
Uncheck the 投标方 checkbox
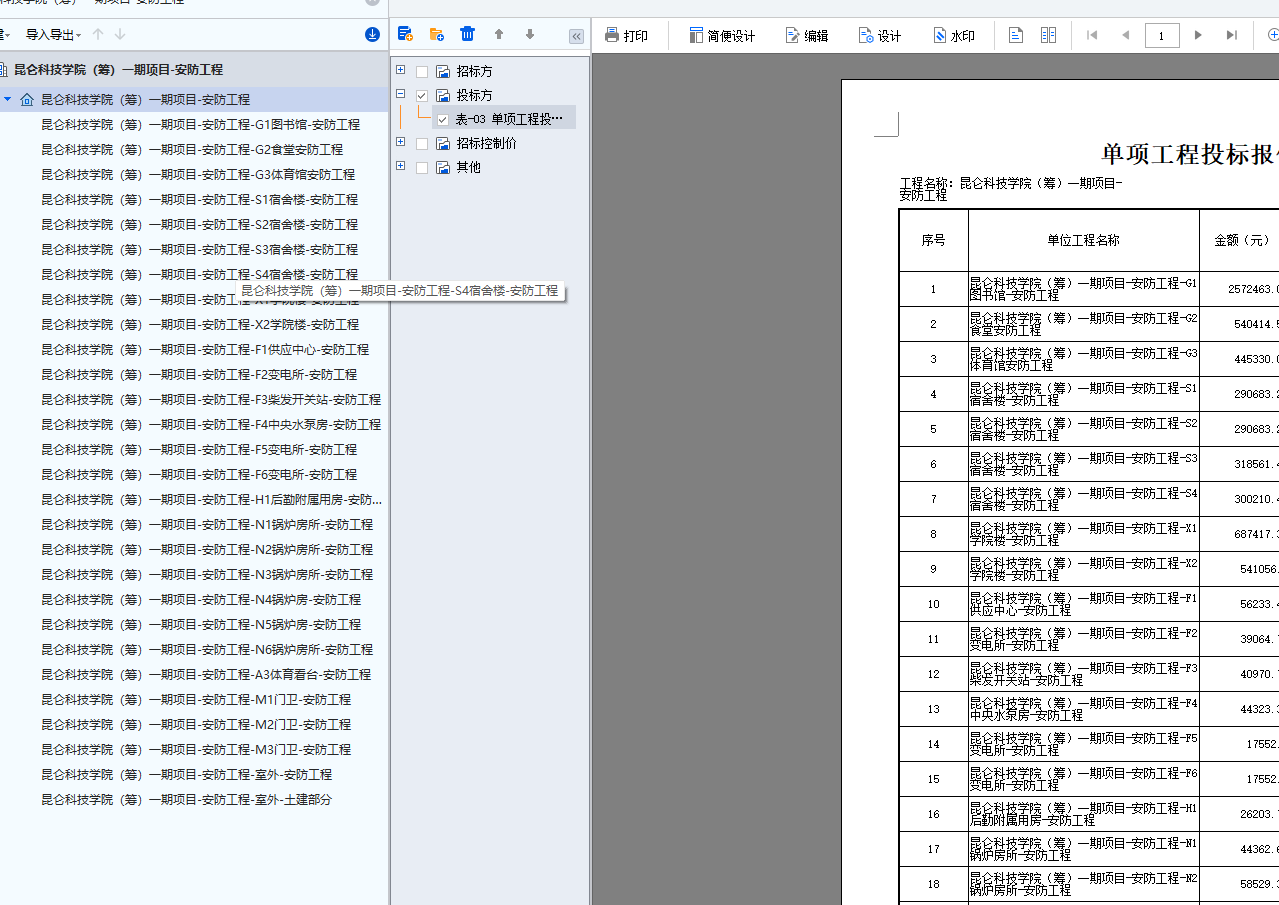[422, 95]
